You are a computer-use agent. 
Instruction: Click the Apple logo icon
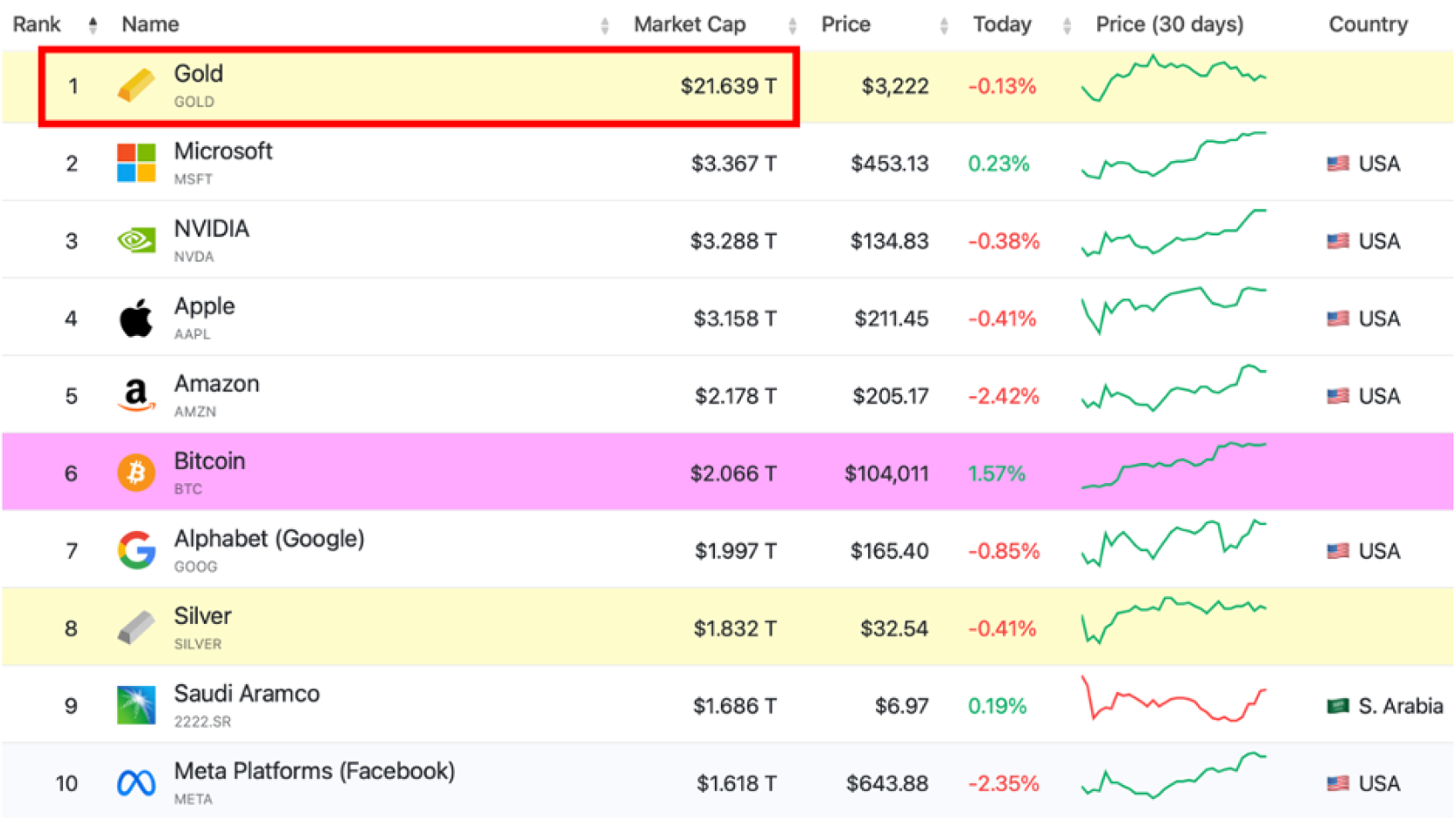click(136, 318)
